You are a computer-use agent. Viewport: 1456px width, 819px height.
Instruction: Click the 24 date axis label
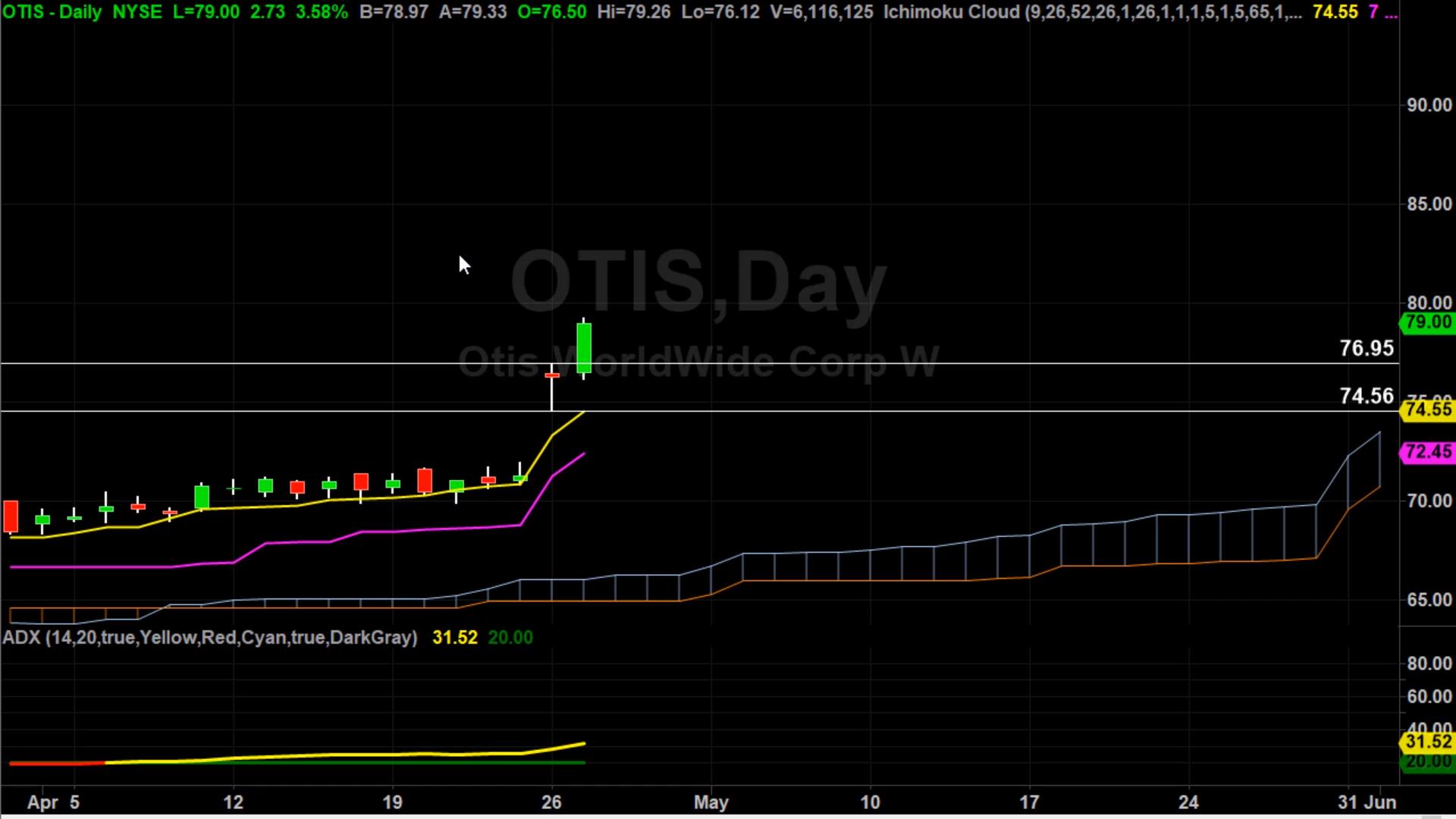pyautogui.click(x=1188, y=802)
